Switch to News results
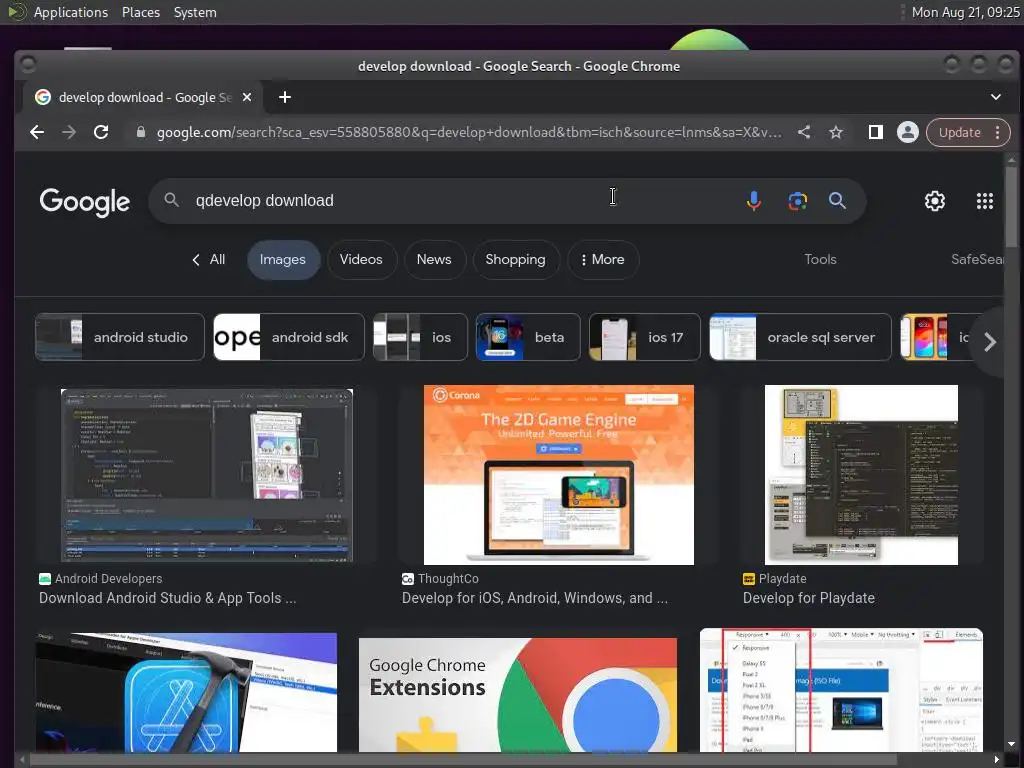The height and width of the screenshot is (768, 1024). coord(434,259)
